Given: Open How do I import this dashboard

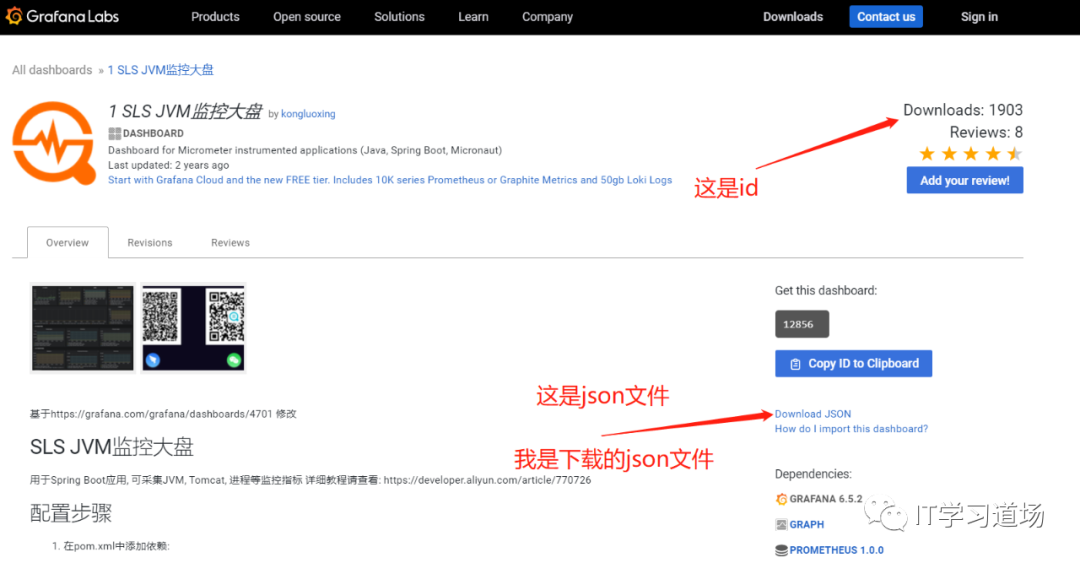Looking at the screenshot, I should coord(851,429).
